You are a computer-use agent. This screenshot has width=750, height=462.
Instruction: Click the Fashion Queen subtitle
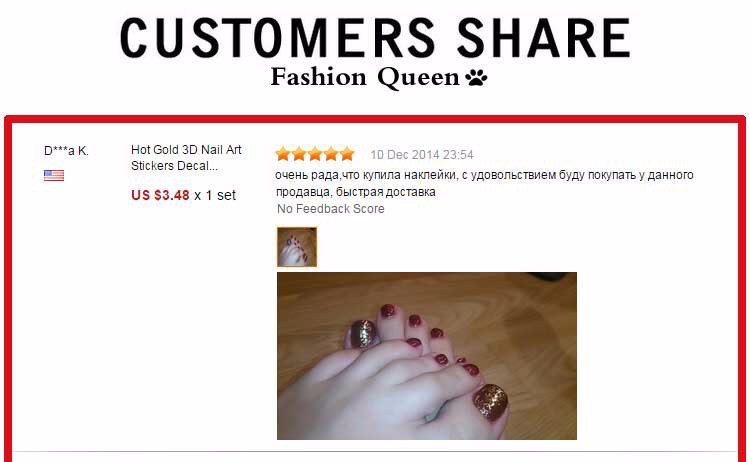pyautogui.click(x=365, y=77)
